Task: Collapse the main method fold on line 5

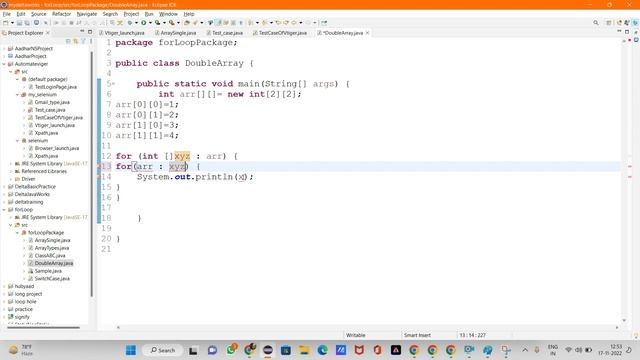Action: 113,84
